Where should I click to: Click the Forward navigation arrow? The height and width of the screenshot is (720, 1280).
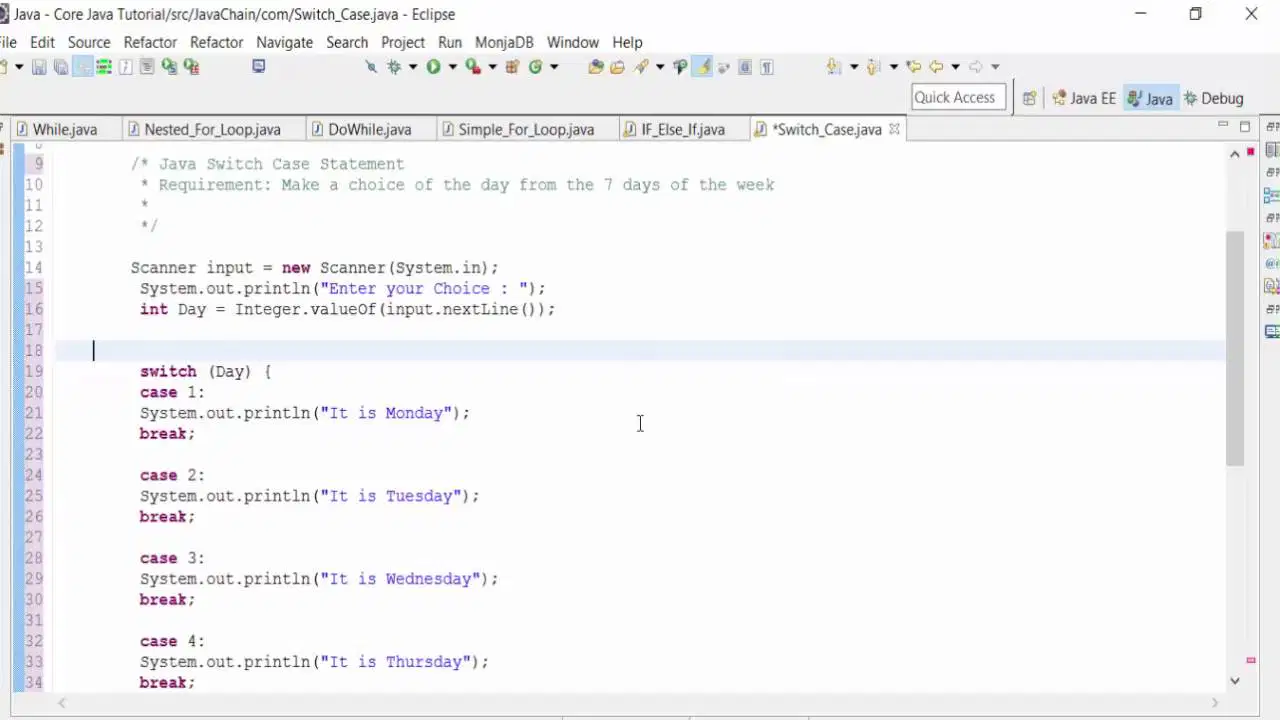click(x=975, y=67)
